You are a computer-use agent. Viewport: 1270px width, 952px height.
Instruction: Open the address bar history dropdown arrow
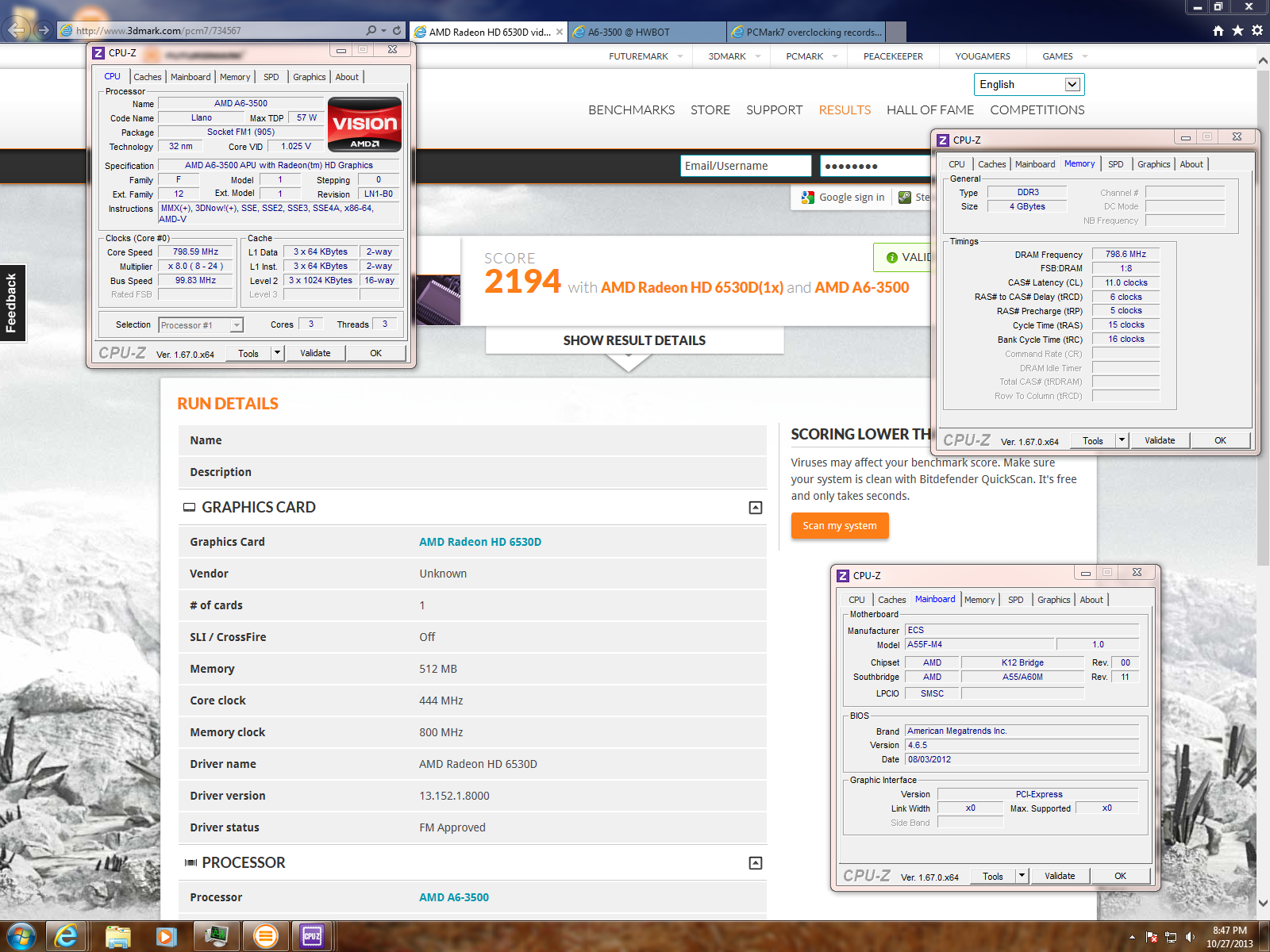click(x=384, y=30)
